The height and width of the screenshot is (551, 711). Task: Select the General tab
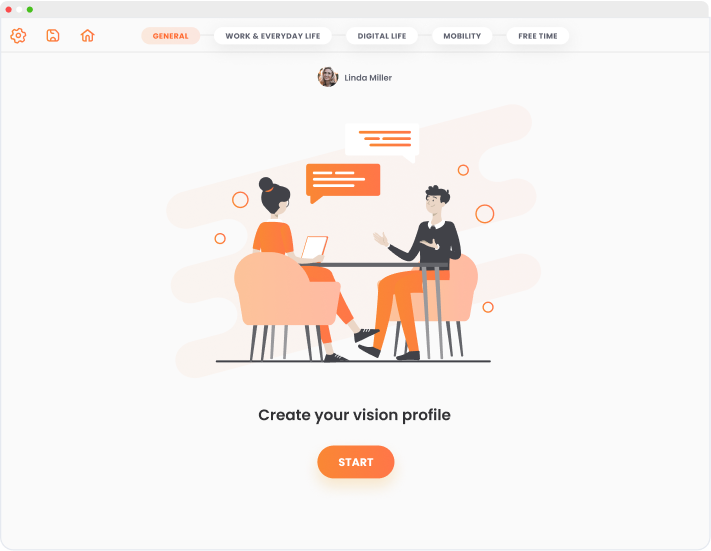point(170,36)
